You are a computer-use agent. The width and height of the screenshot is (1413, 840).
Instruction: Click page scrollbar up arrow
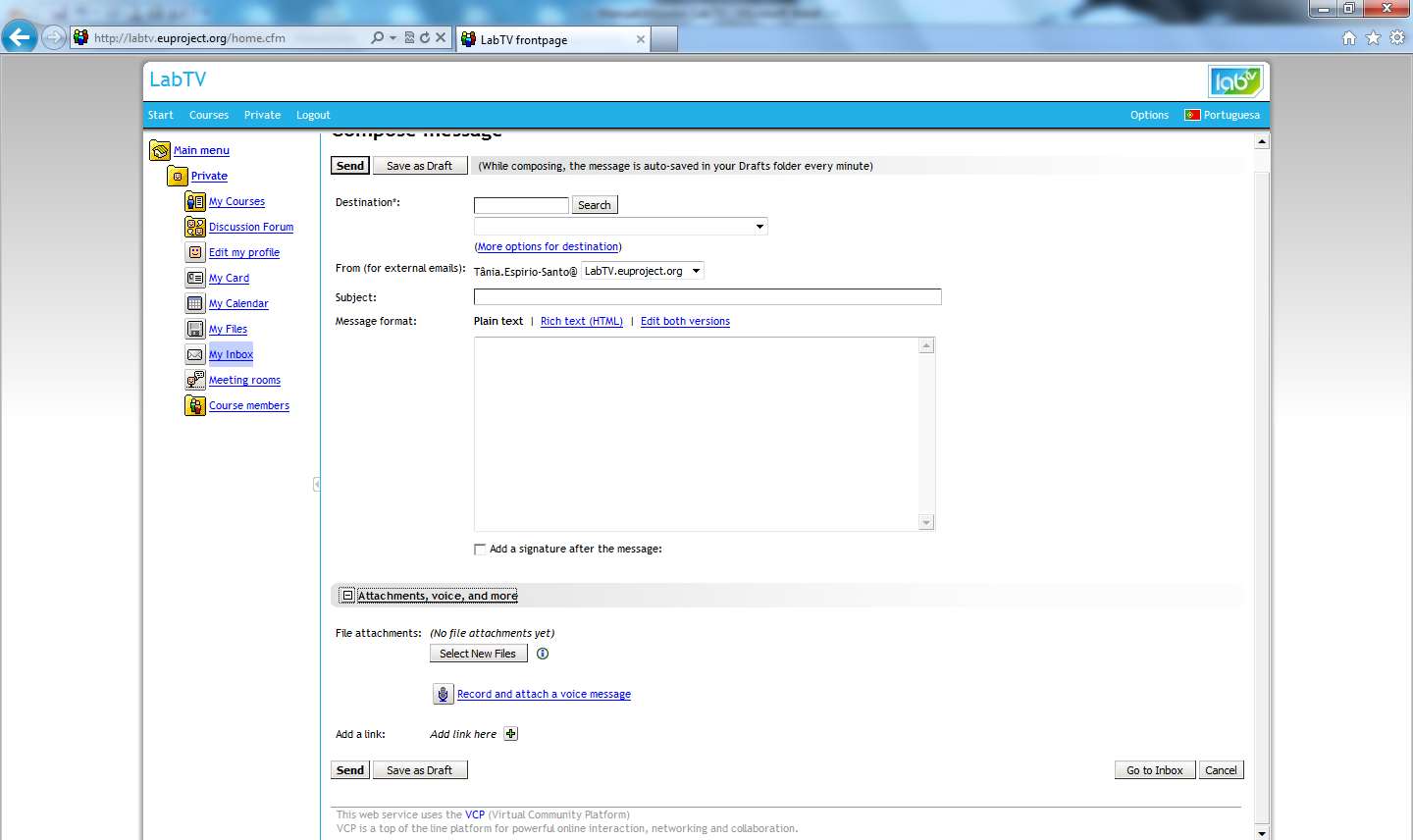(x=1262, y=141)
